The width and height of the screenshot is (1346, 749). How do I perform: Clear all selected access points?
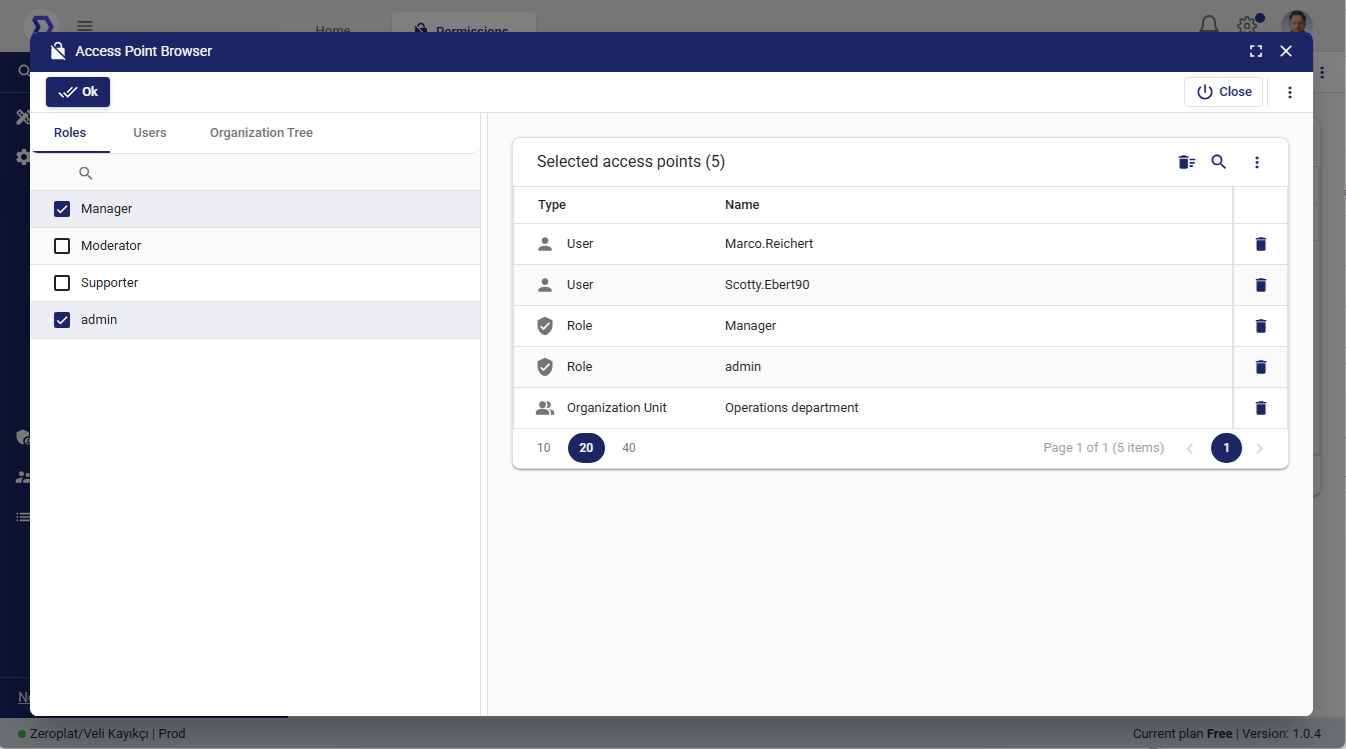pos(1186,162)
